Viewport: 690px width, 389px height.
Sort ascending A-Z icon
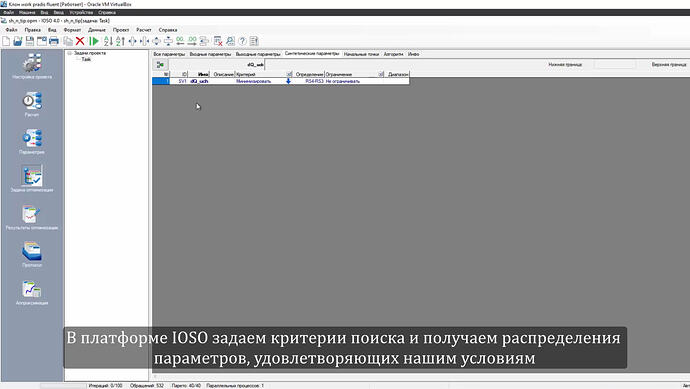pyautogui.click(x=108, y=41)
